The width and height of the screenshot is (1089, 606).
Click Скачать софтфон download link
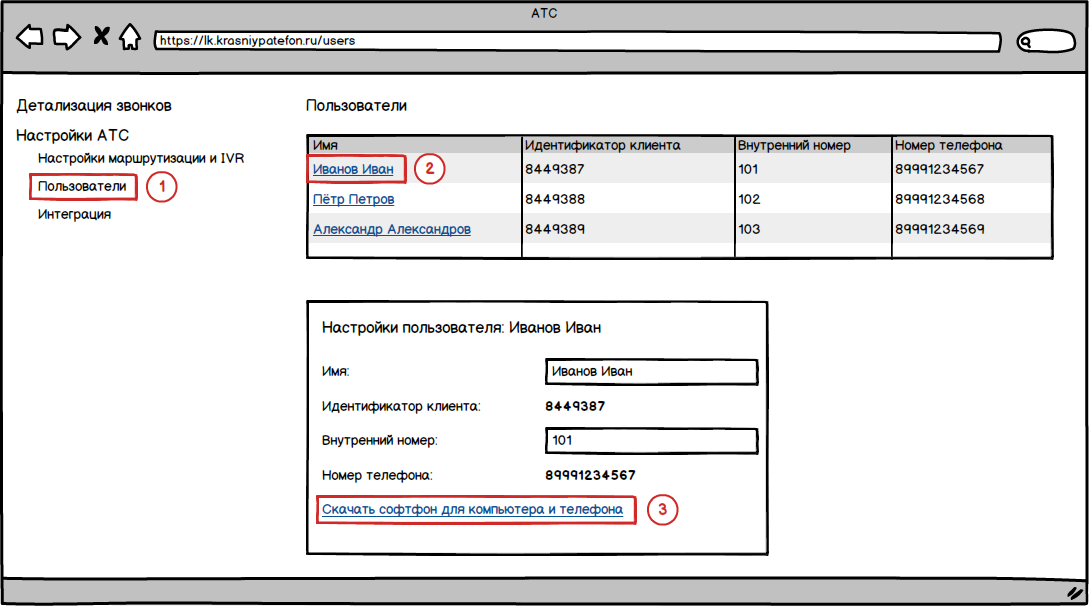click(472, 510)
